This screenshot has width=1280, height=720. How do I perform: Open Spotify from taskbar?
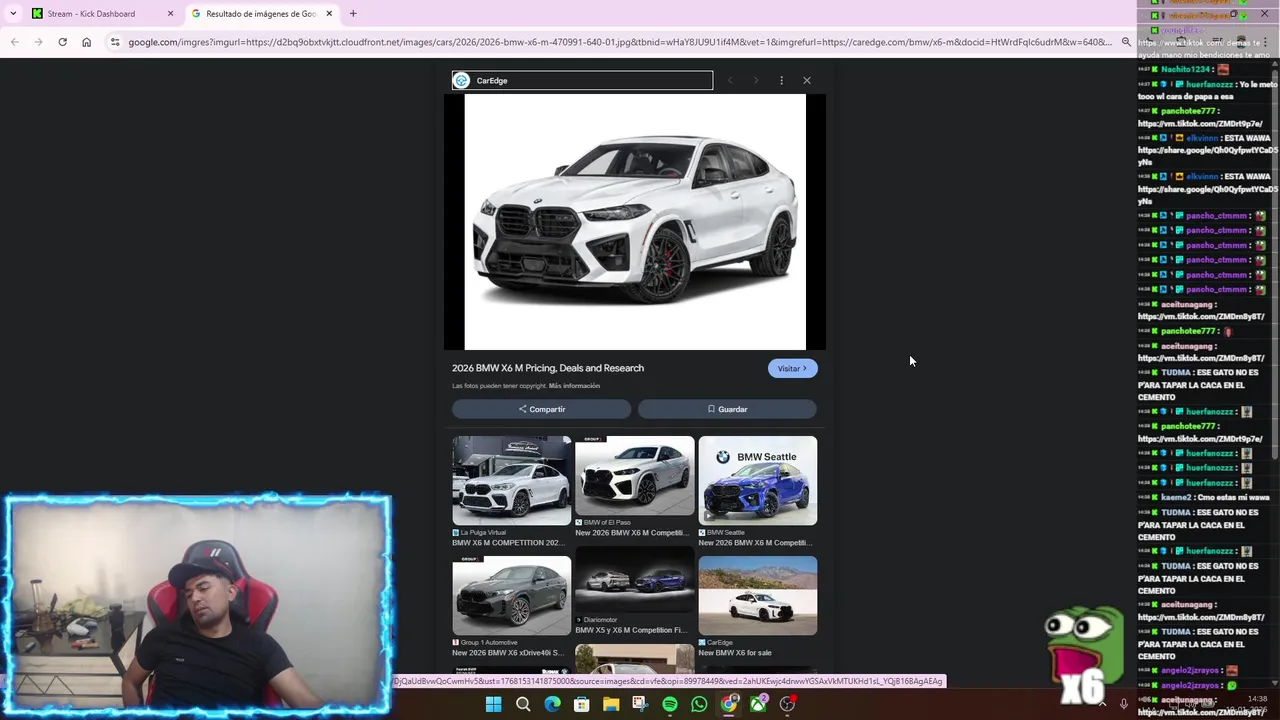point(670,705)
